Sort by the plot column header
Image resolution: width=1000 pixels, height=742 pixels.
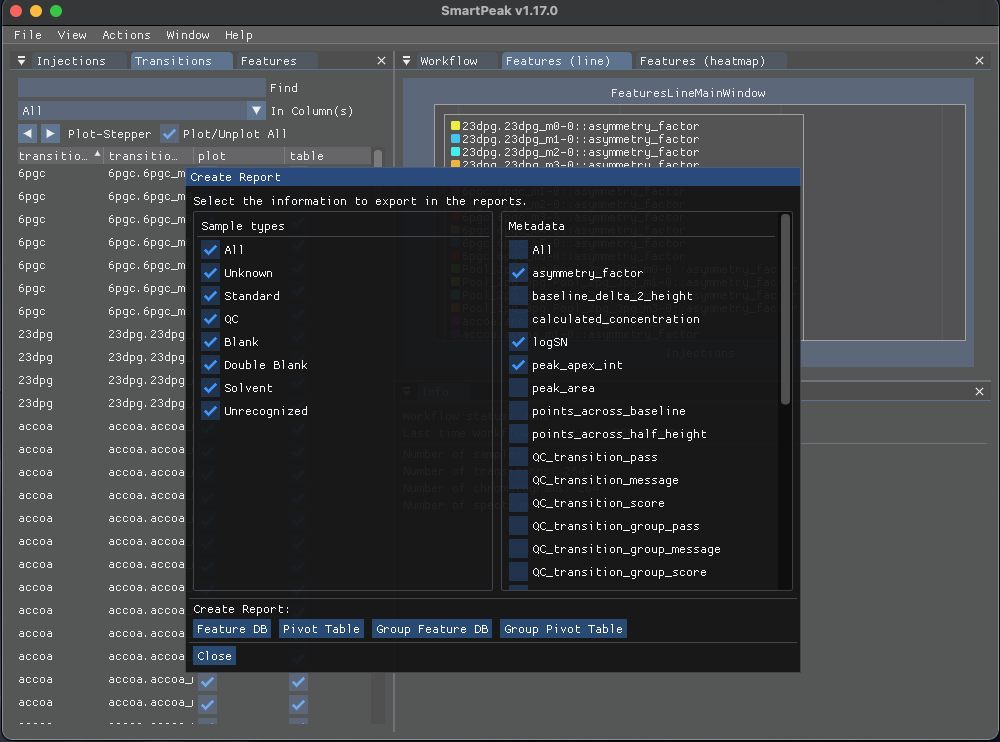[x=239, y=156]
